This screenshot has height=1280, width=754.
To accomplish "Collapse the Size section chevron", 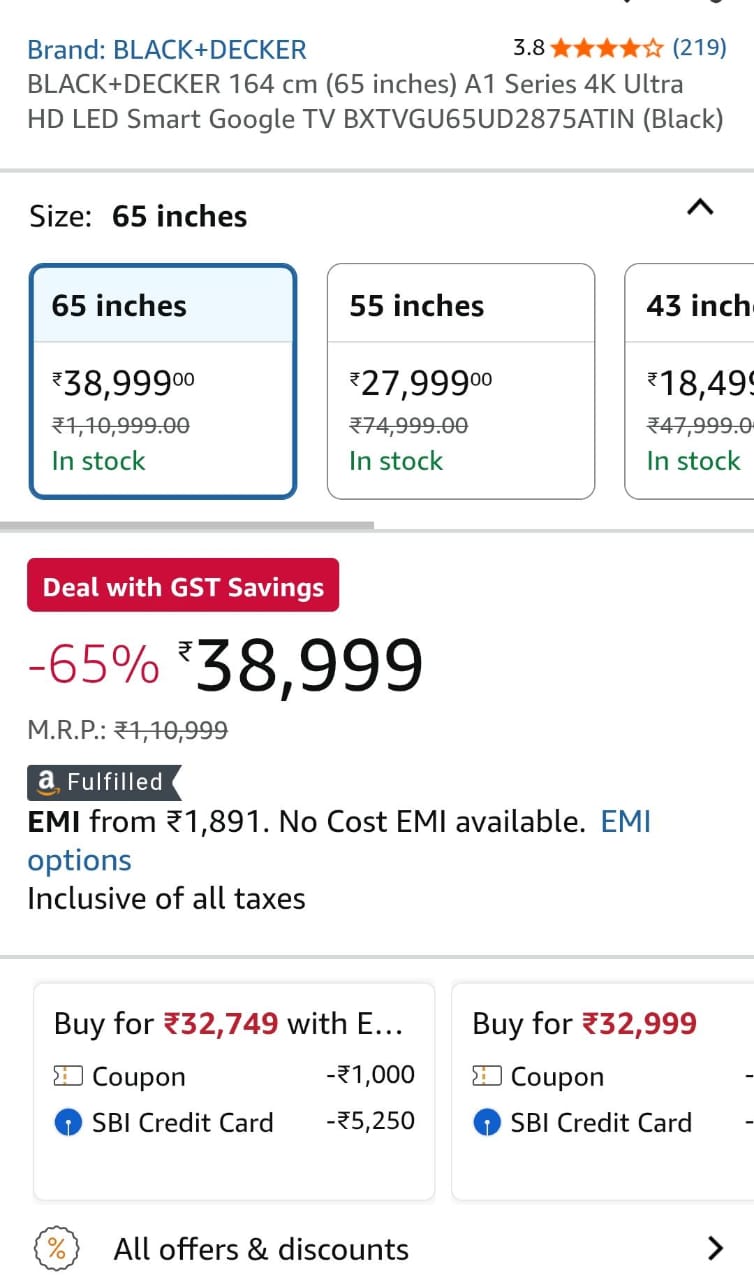I will pos(700,208).
